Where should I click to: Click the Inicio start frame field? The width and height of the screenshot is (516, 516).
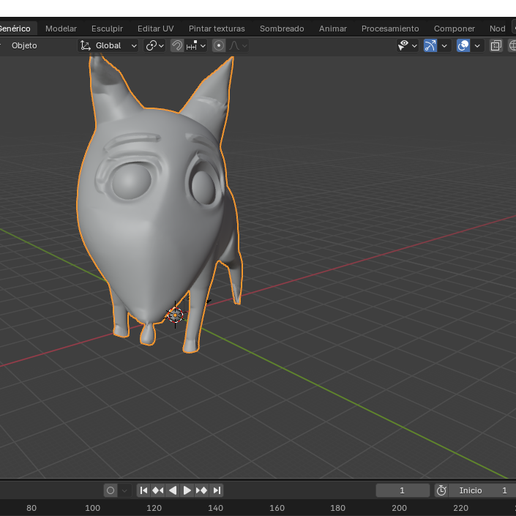tap(483, 490)
